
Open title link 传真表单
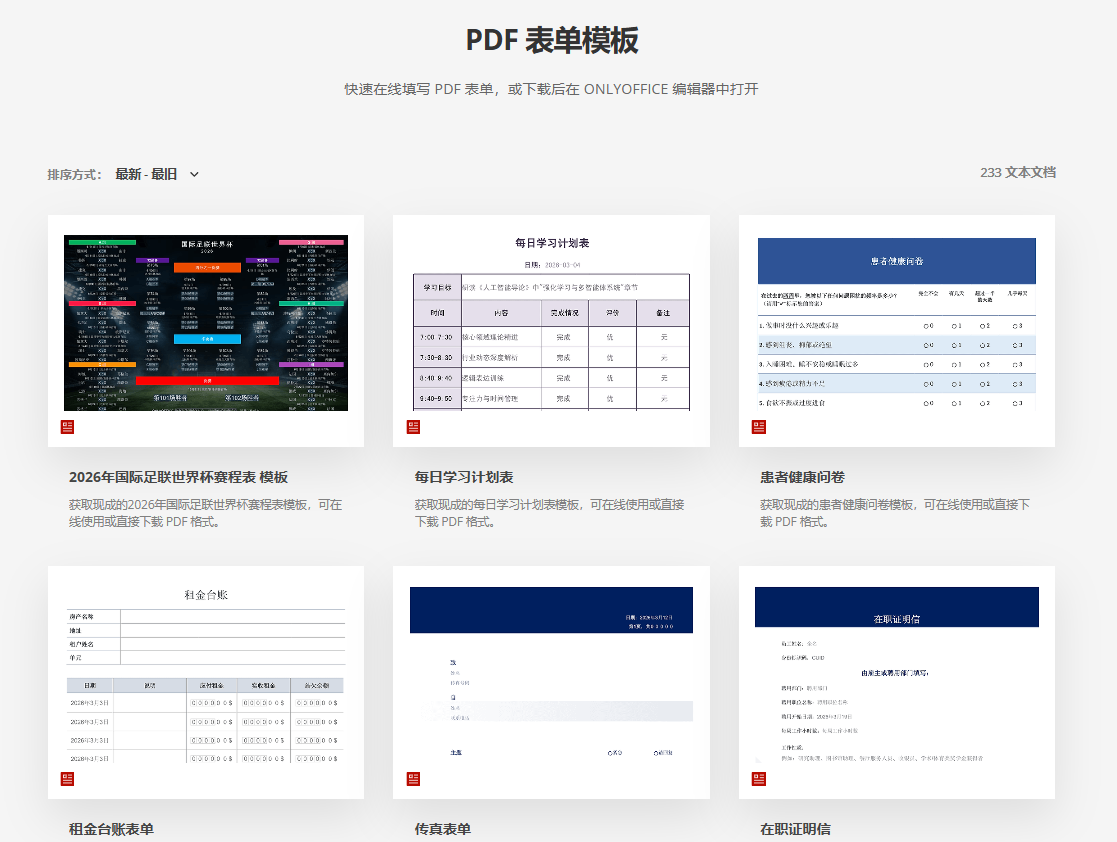(x=442, y=829)
